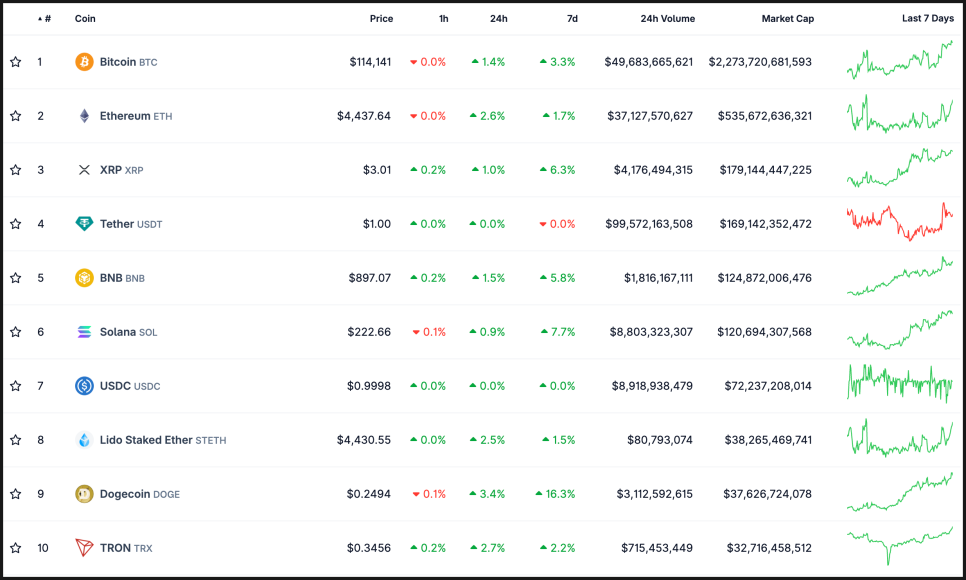966x580 pixels.
Task: Click Bitcoin price $114,141
Action: [370, 62]
